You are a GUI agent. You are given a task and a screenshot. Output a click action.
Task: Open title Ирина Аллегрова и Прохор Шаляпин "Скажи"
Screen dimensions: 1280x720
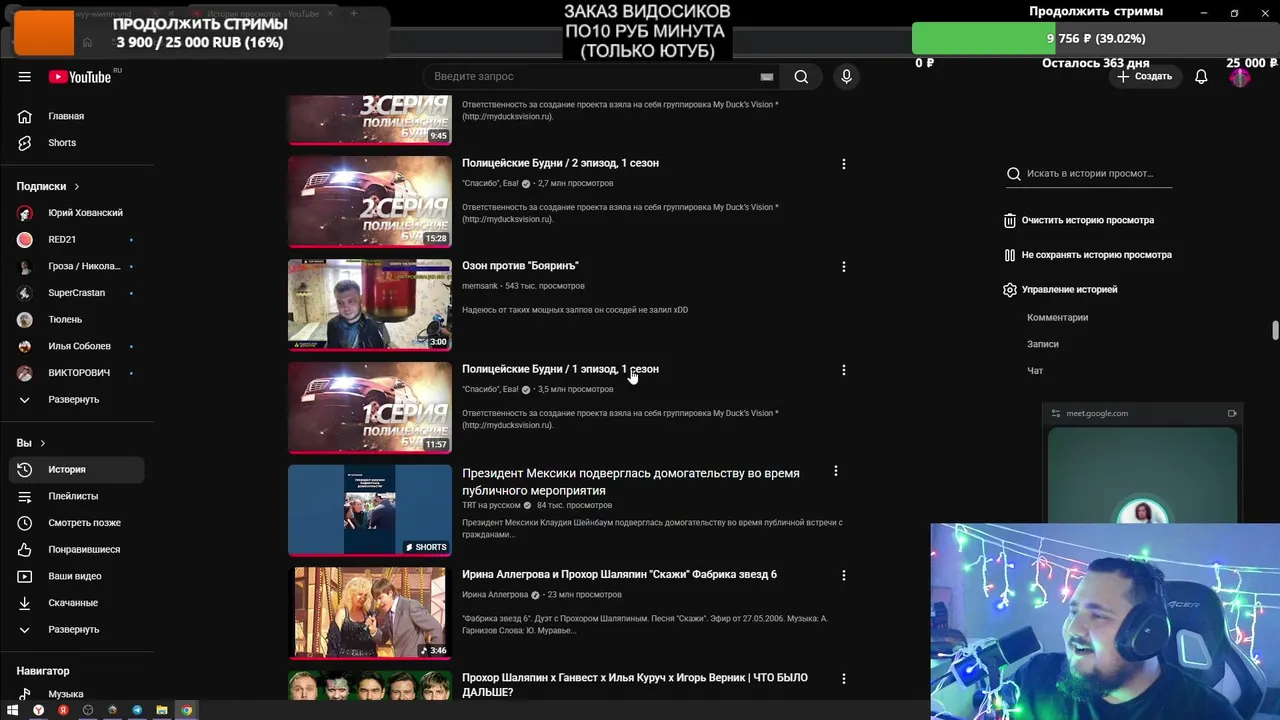(619, 575)
